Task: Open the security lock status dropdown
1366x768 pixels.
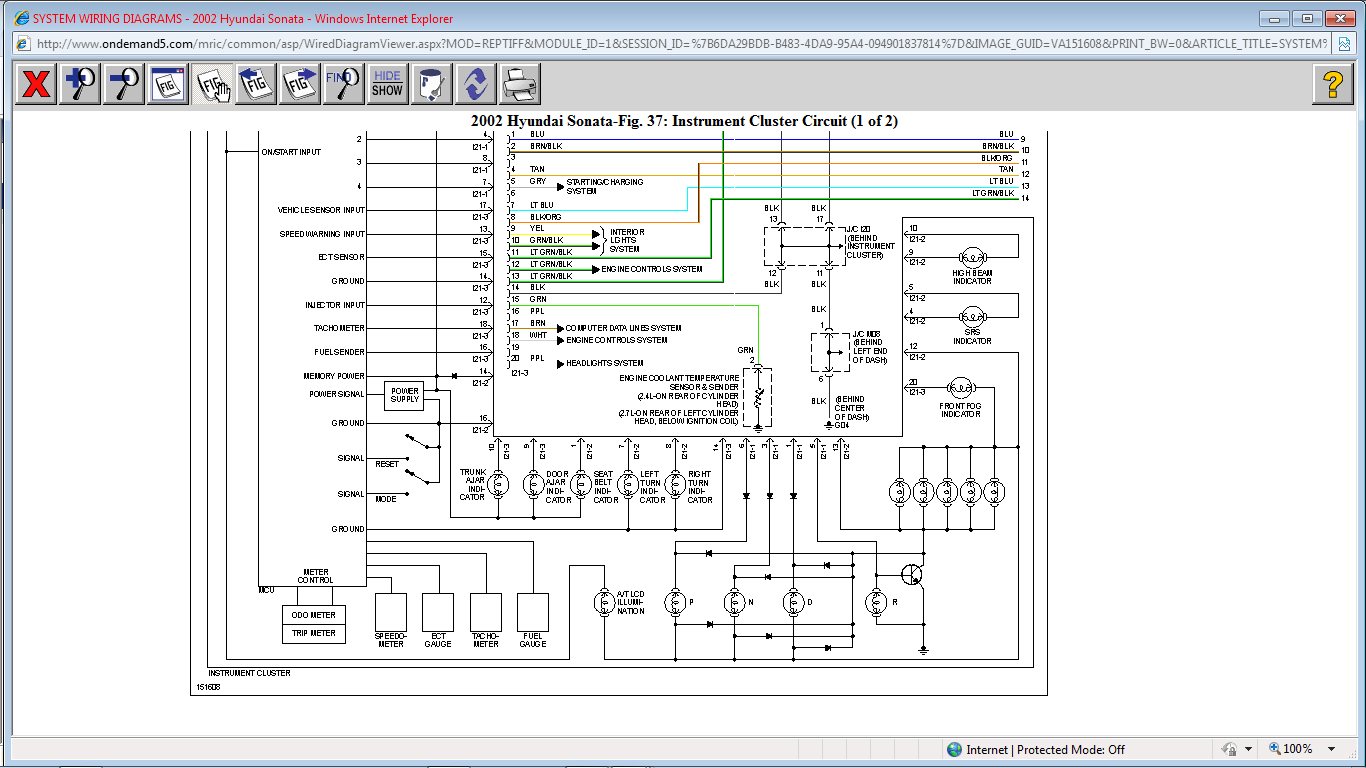Action: [x=1248, y=749]
